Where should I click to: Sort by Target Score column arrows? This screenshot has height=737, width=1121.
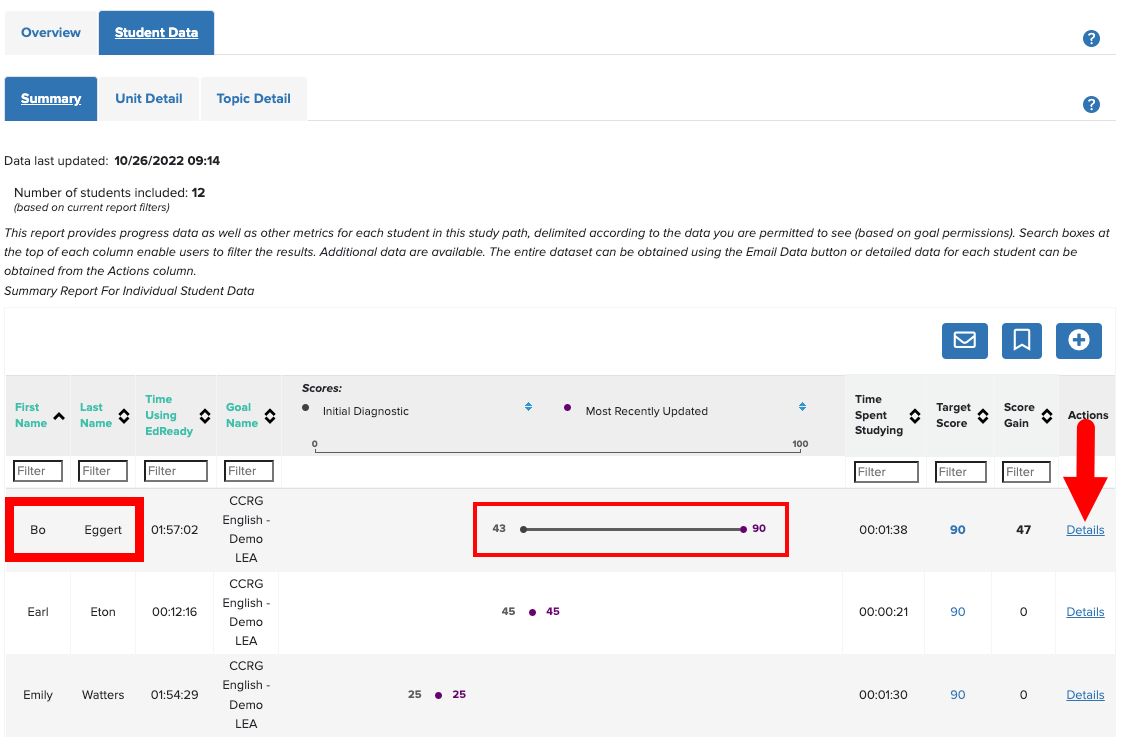pos(983,416)
